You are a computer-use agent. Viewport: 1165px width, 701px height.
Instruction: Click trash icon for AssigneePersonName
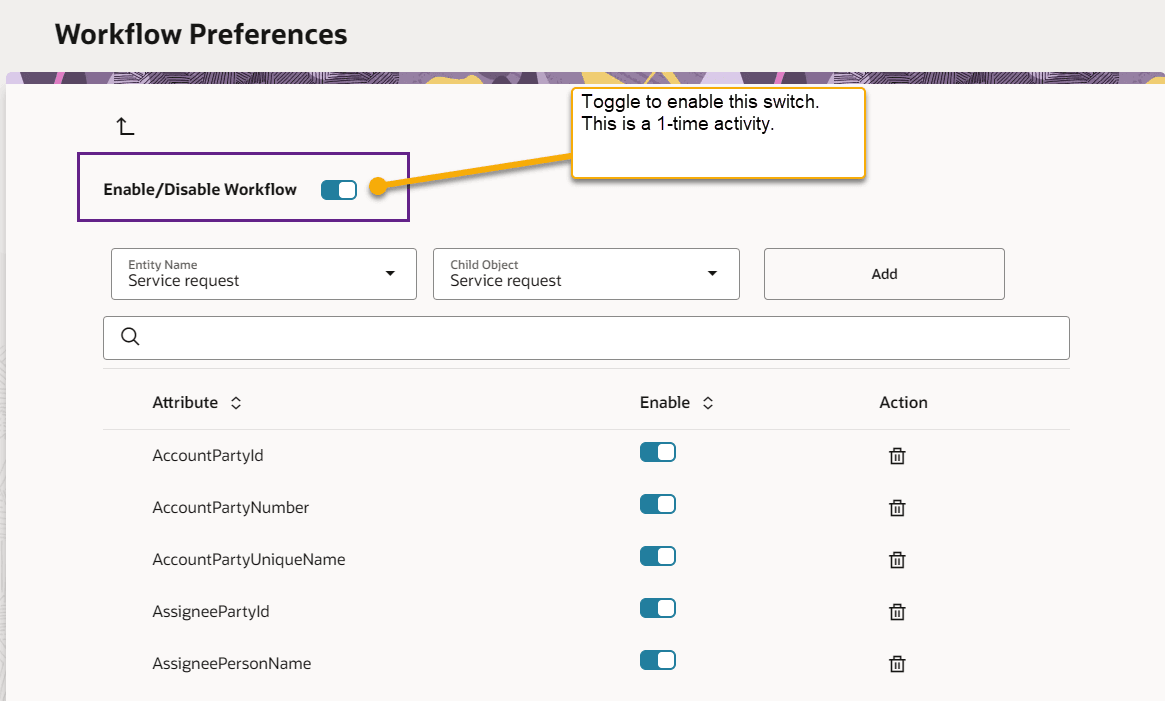tap(897, 664)
